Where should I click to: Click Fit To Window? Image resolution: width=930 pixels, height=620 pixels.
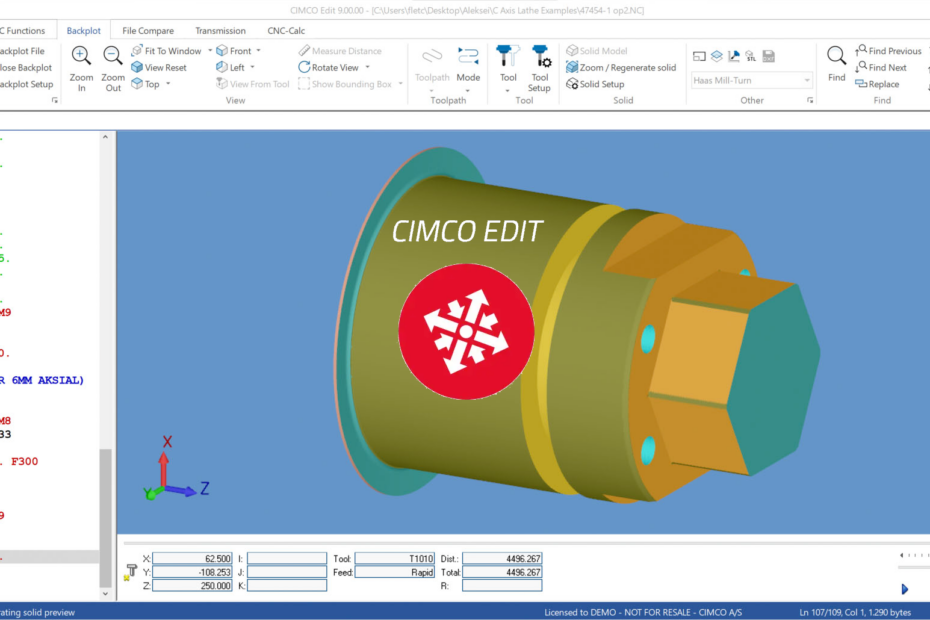point(167,51)
